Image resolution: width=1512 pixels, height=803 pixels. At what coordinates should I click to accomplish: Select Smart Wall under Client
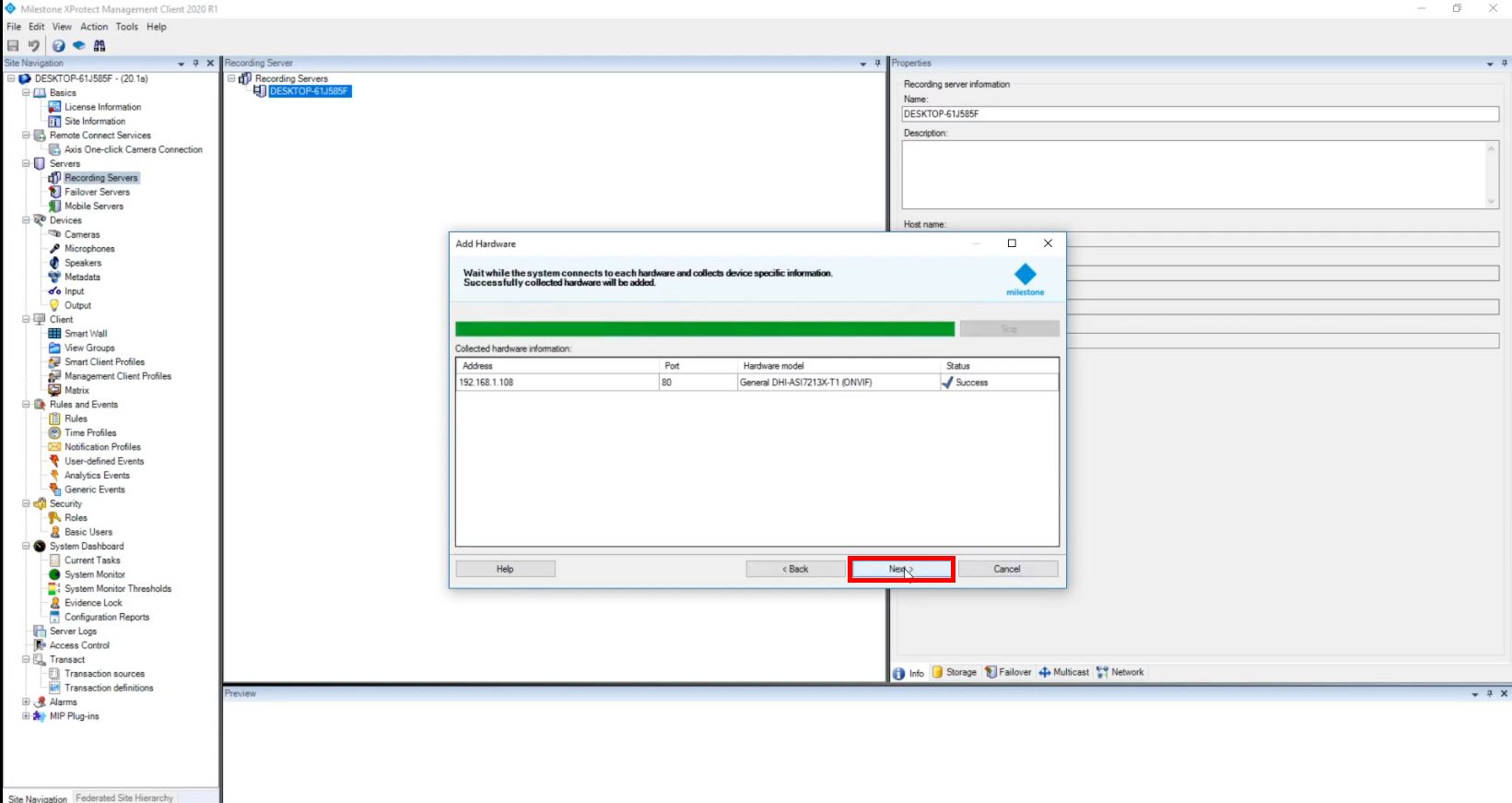(x=86, y=334)
